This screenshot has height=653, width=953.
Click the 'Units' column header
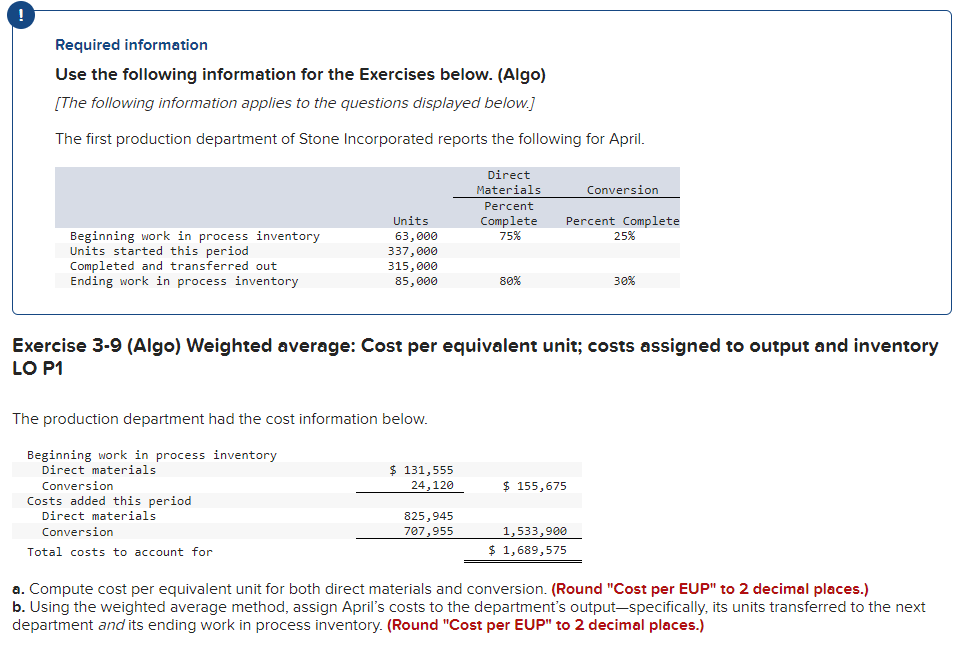point(410,221)
